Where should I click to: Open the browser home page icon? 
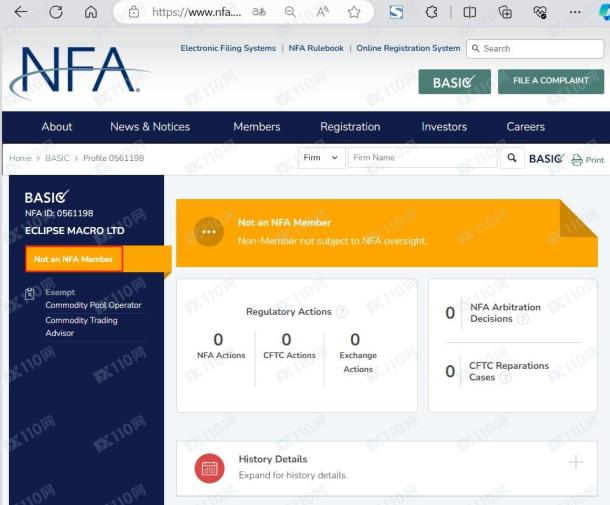tap(91, 12)
